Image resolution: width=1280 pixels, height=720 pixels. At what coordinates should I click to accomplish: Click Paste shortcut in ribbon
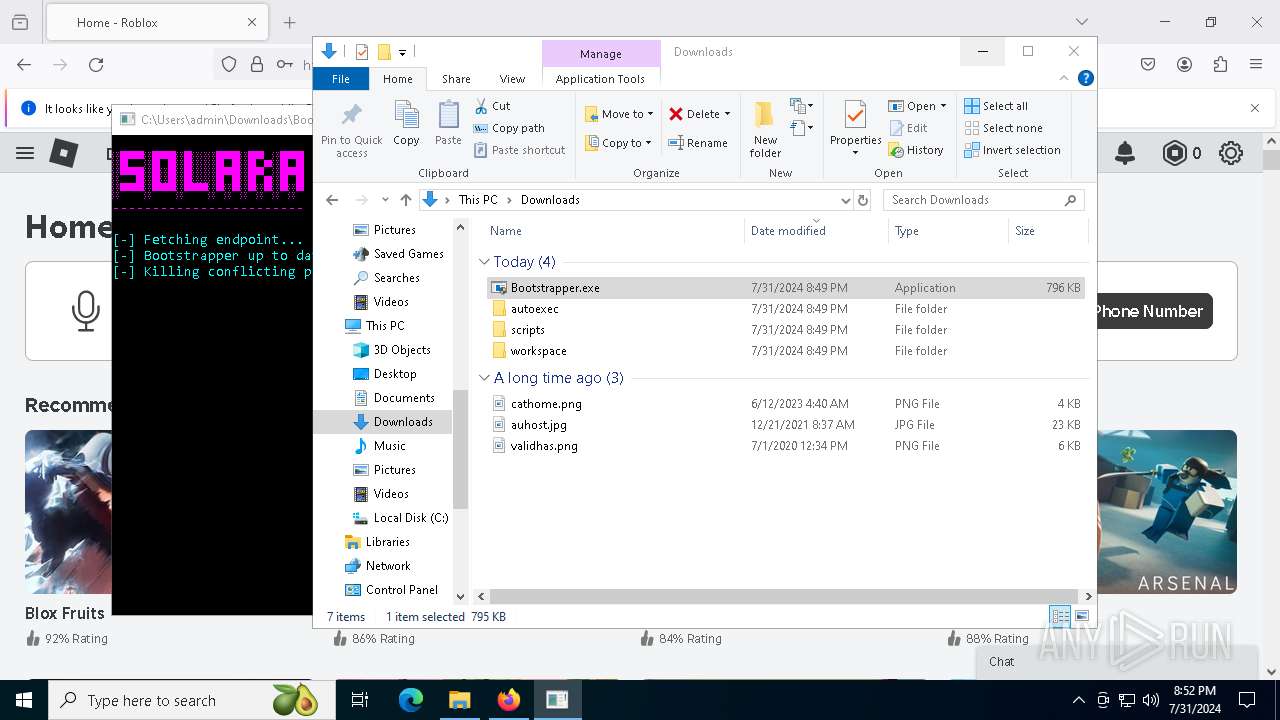pyautogui.click(x=519, y=150)
